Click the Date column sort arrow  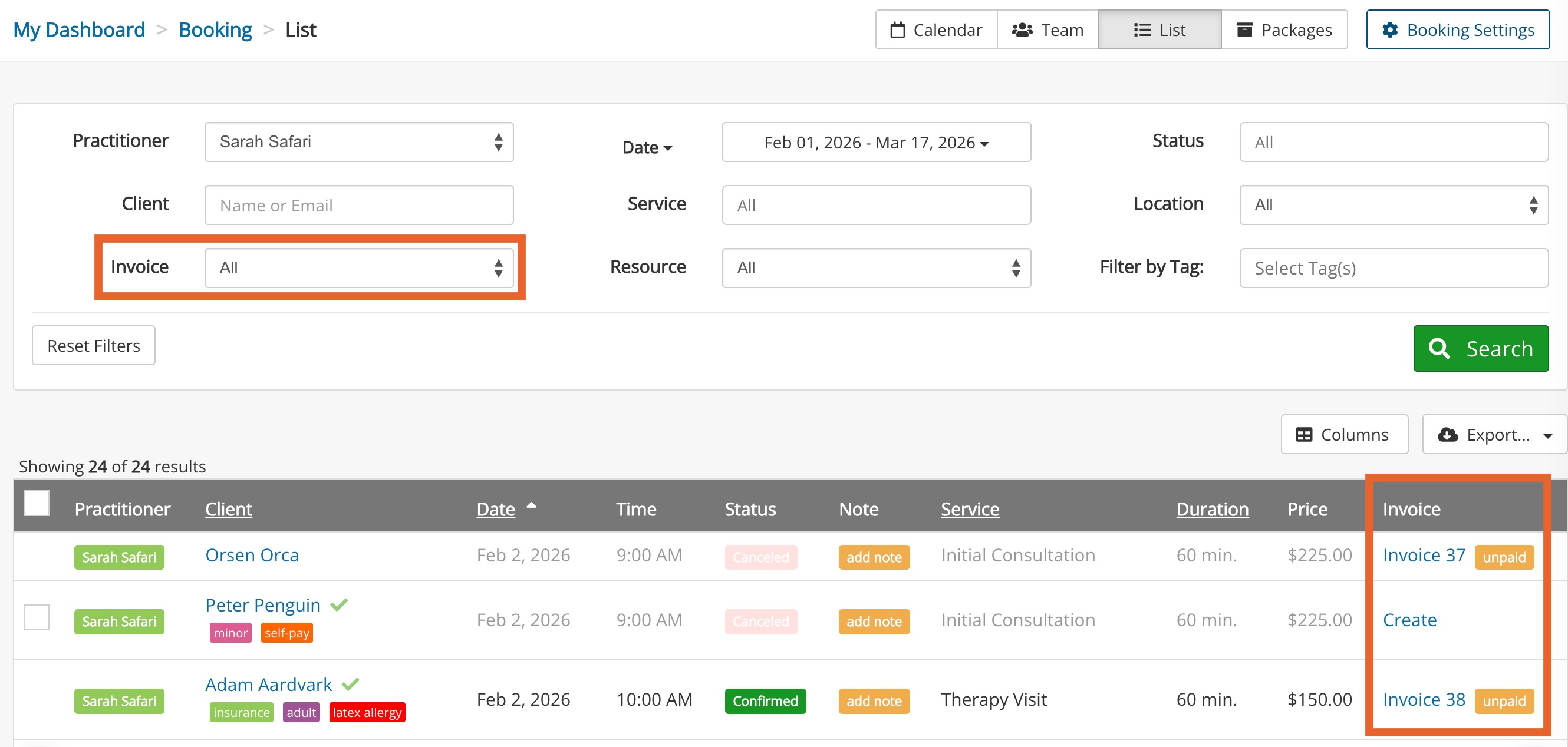[531, 505]
